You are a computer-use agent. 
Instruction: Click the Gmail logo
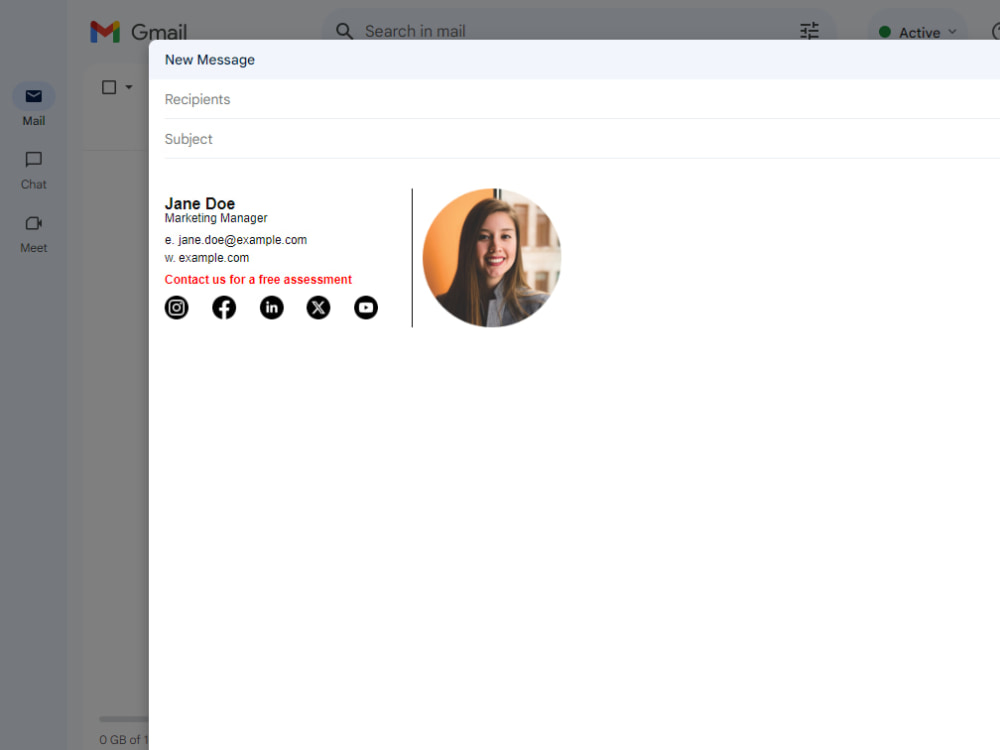click(138, 31)
